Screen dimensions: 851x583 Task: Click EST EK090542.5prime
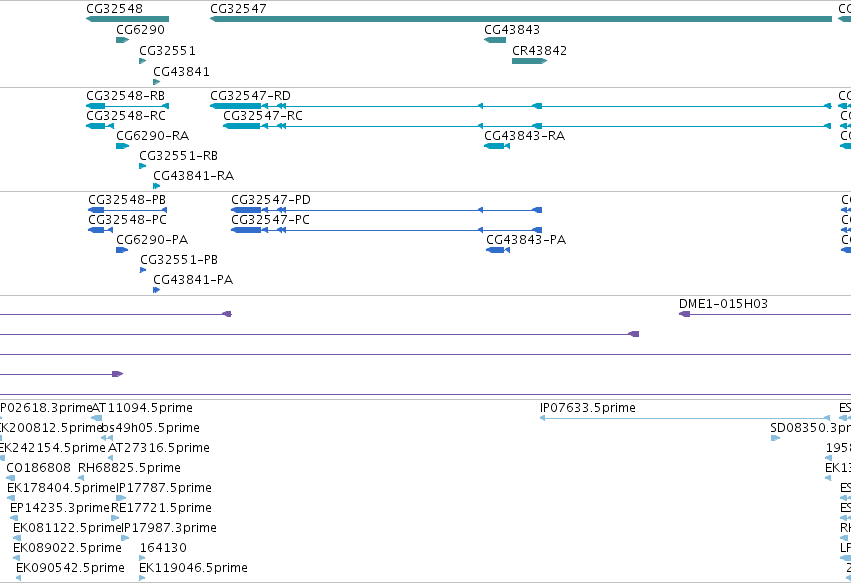tap(70, 568)
